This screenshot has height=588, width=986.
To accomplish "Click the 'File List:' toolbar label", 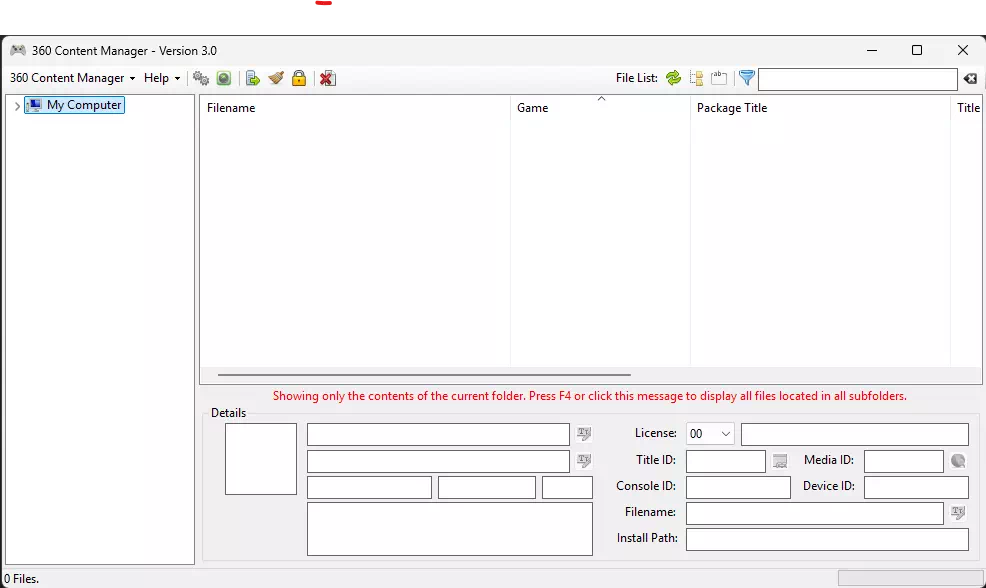I will point(636,78).
